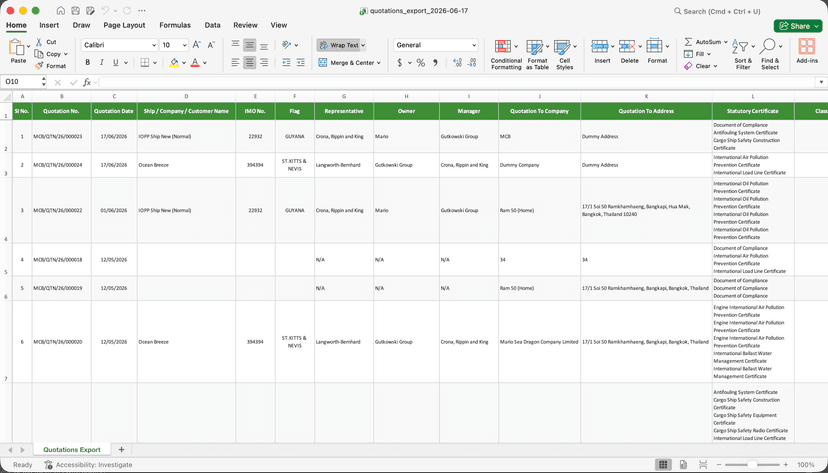Increase font size with larger A
Viewport: 828px width, 473px height.
pyautogui.click(x=196, y=45)
